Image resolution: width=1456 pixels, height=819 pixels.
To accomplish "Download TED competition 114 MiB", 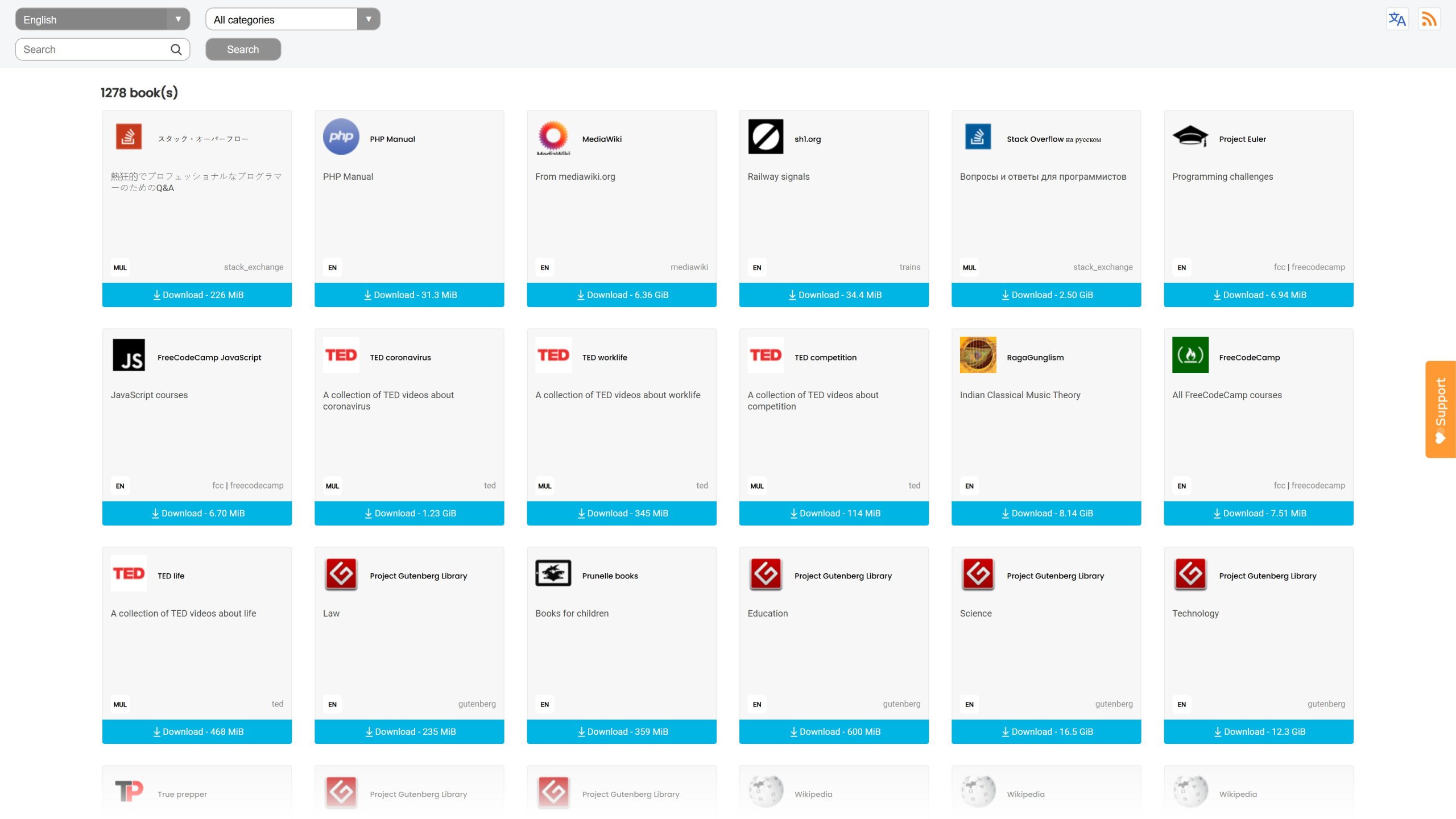I will pyautogui.click(x=834, y=513).
